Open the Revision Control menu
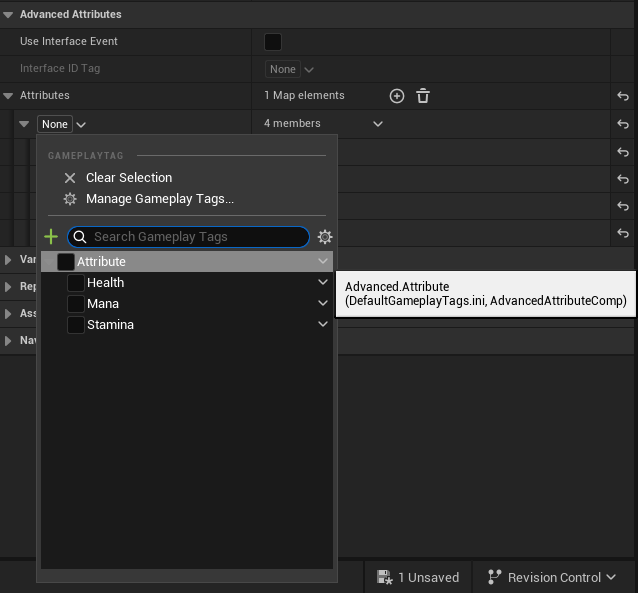Viewport: 638px width, 593px height. tap(552, 577)
